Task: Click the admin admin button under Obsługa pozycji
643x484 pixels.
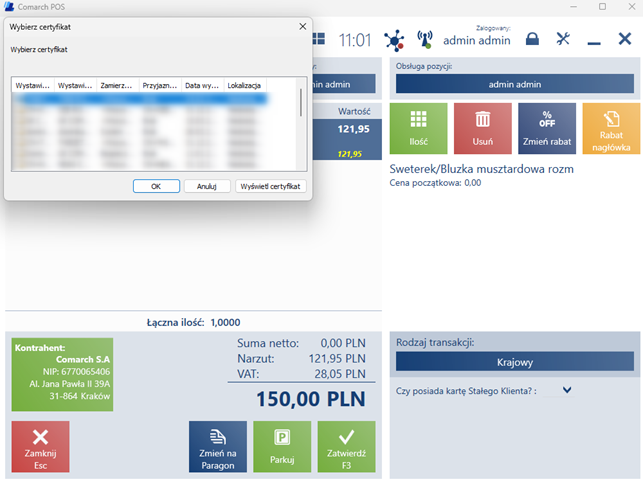Action: 515,84
